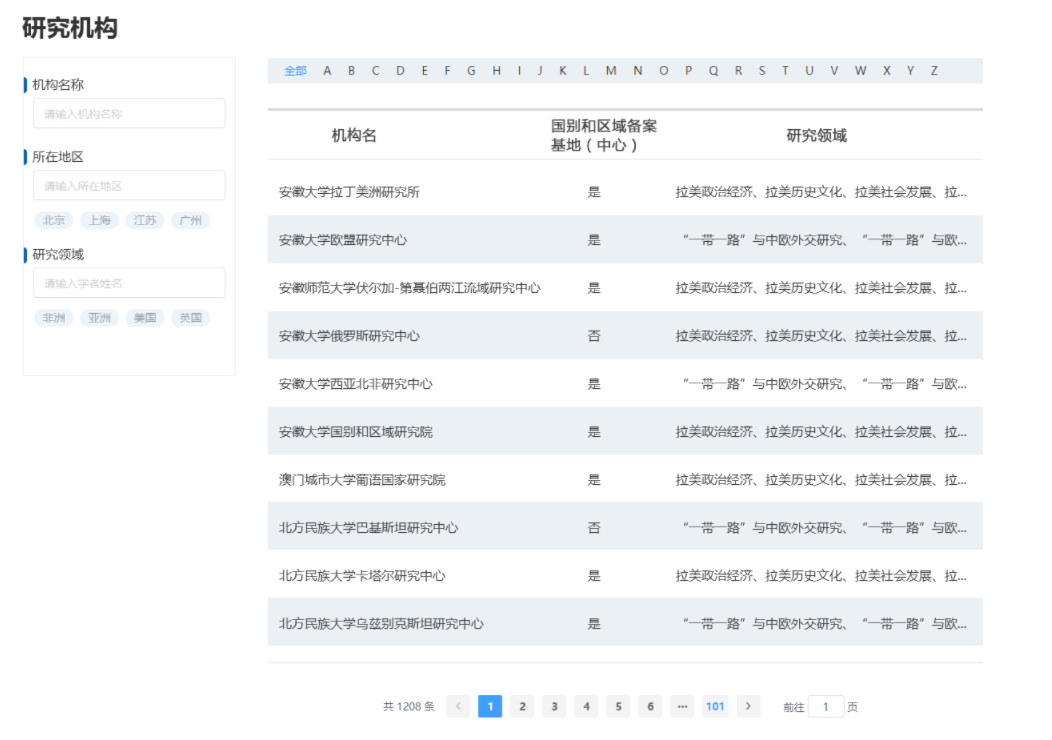
Task: Open 安徽大学俄罗斯研究中心 entry
Action: (x=625, y=335)
